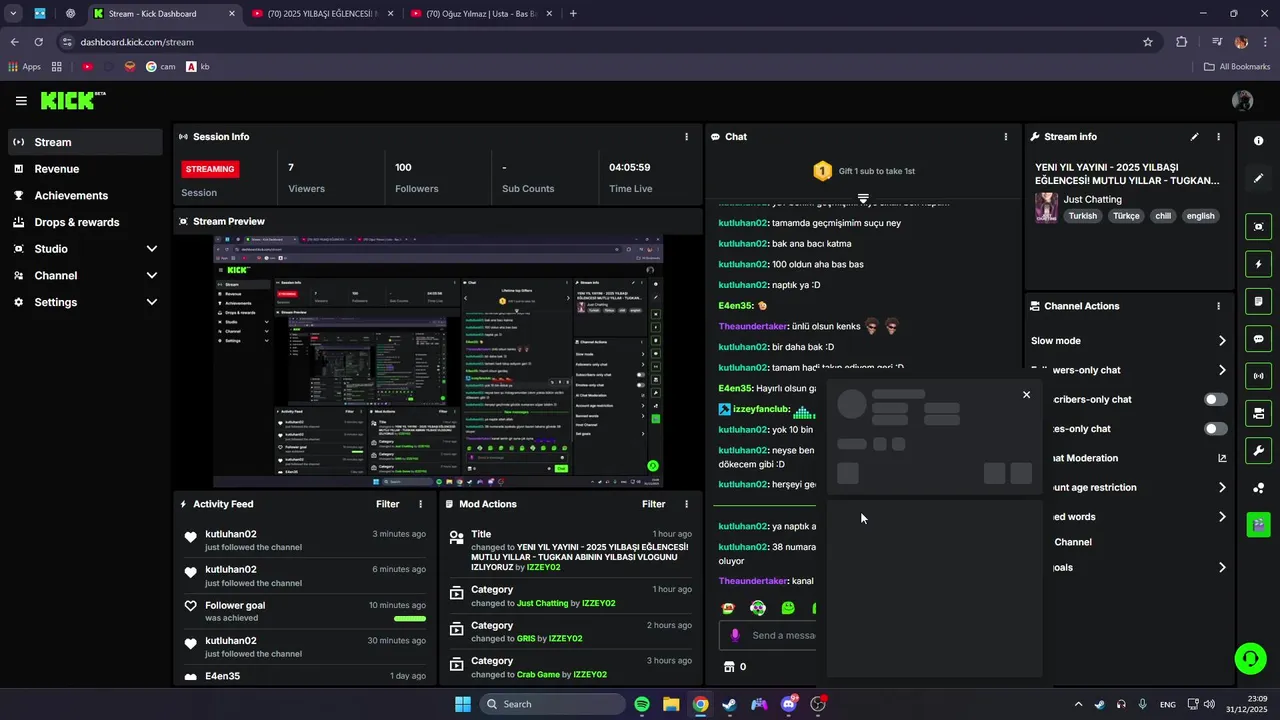
Task: Click the KICK logo
Action: point(72,100)
